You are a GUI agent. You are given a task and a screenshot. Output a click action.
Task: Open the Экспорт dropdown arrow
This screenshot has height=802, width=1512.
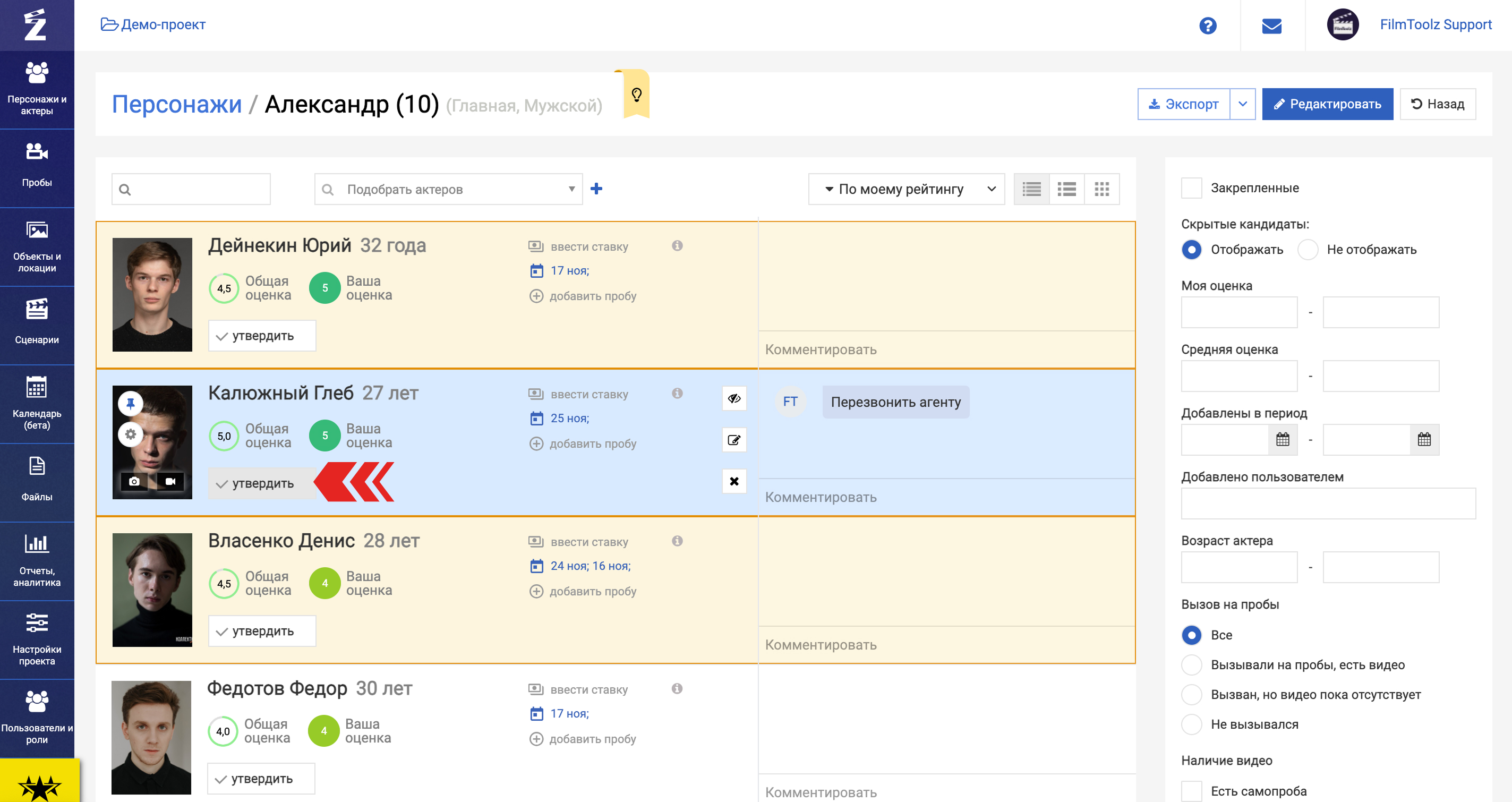(x=1242, y=104)
